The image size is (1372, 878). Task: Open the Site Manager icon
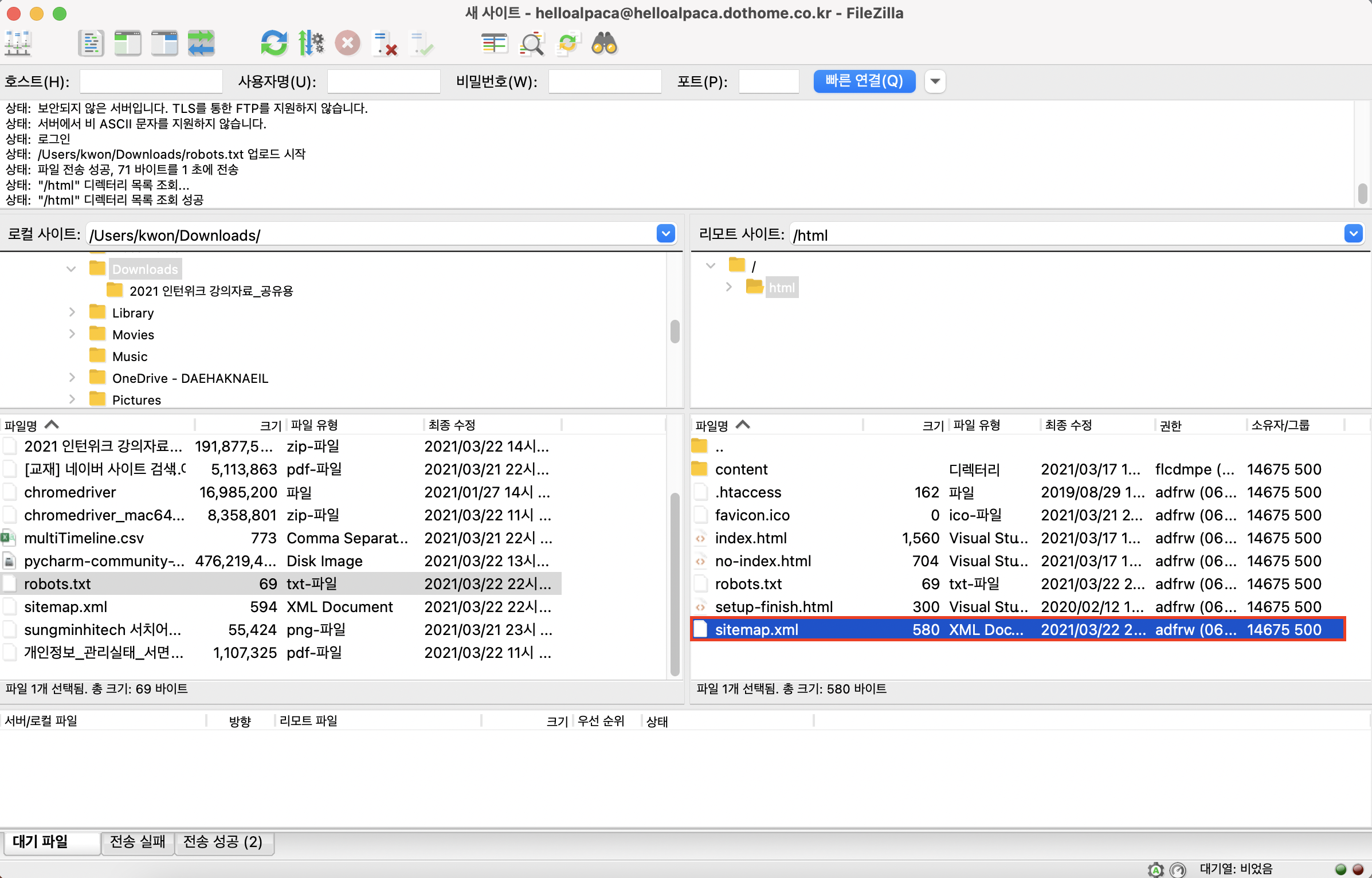(18, 44)
